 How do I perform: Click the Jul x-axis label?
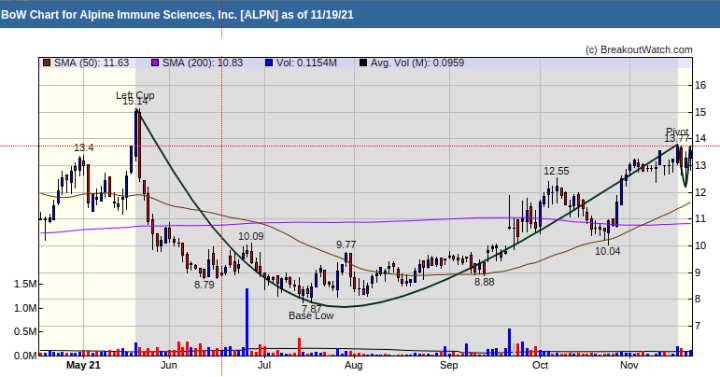click(264, 366)
